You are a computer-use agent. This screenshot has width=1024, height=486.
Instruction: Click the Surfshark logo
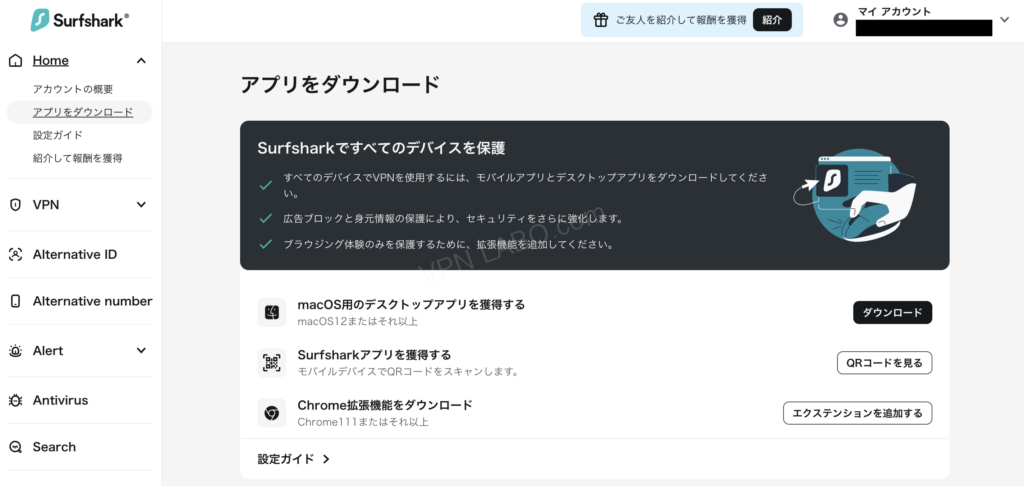[80, 20]
